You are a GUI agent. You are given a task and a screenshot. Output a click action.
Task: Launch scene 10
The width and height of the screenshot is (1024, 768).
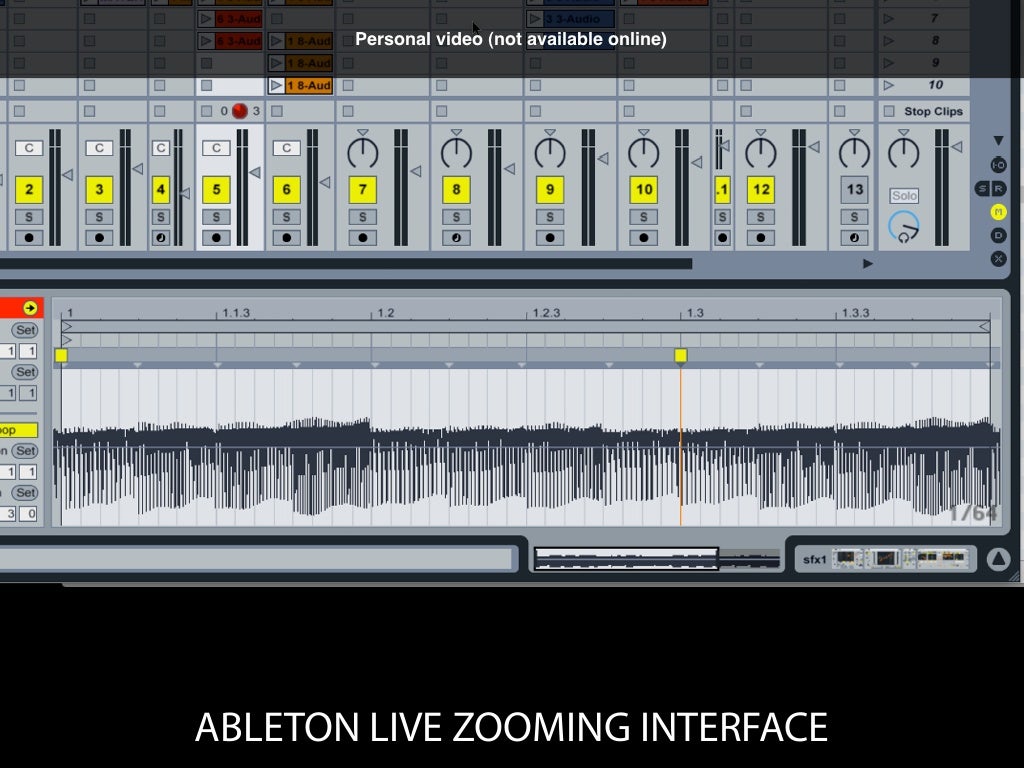tap(889, 85)
